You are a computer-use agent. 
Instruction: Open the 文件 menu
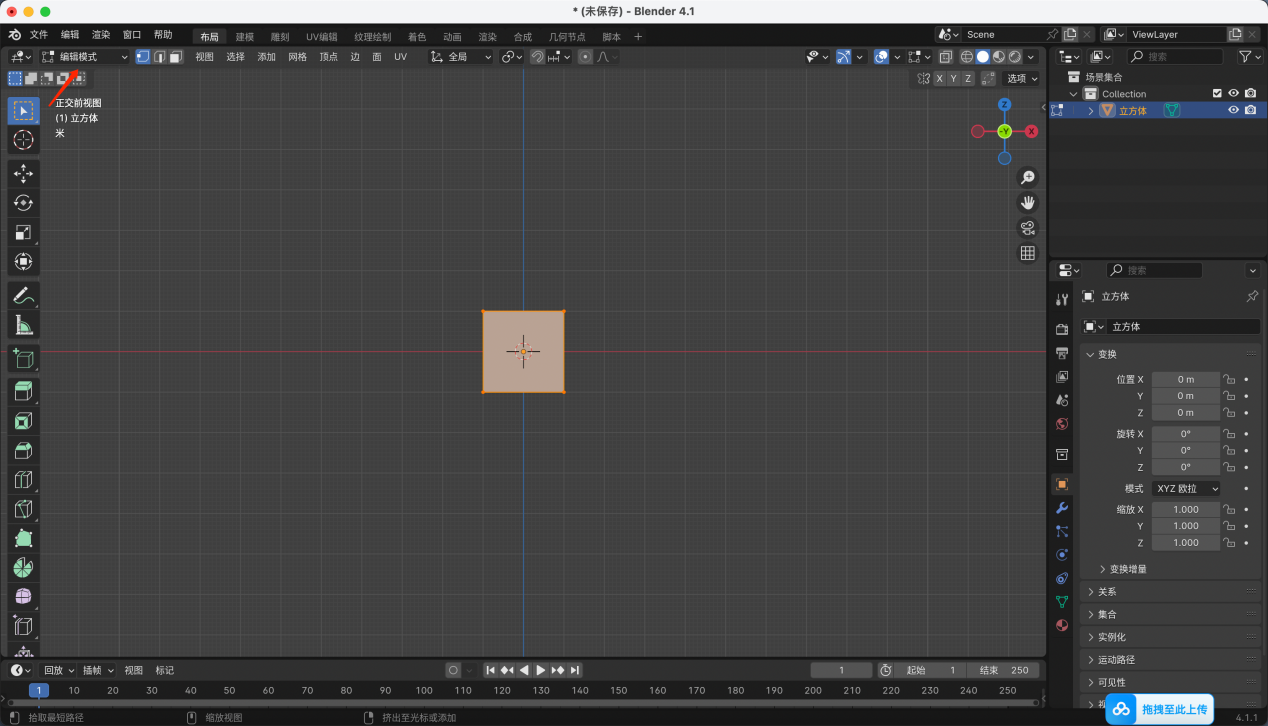pos(39,35)
